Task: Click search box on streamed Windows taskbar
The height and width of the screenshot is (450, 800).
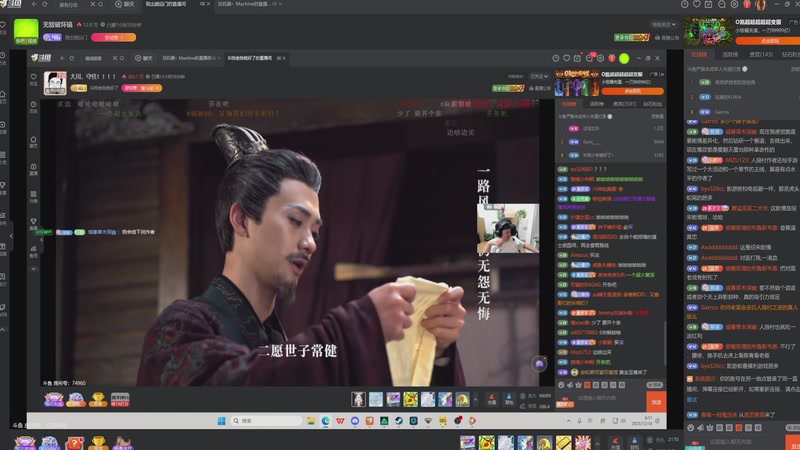Action: (265, 421)
